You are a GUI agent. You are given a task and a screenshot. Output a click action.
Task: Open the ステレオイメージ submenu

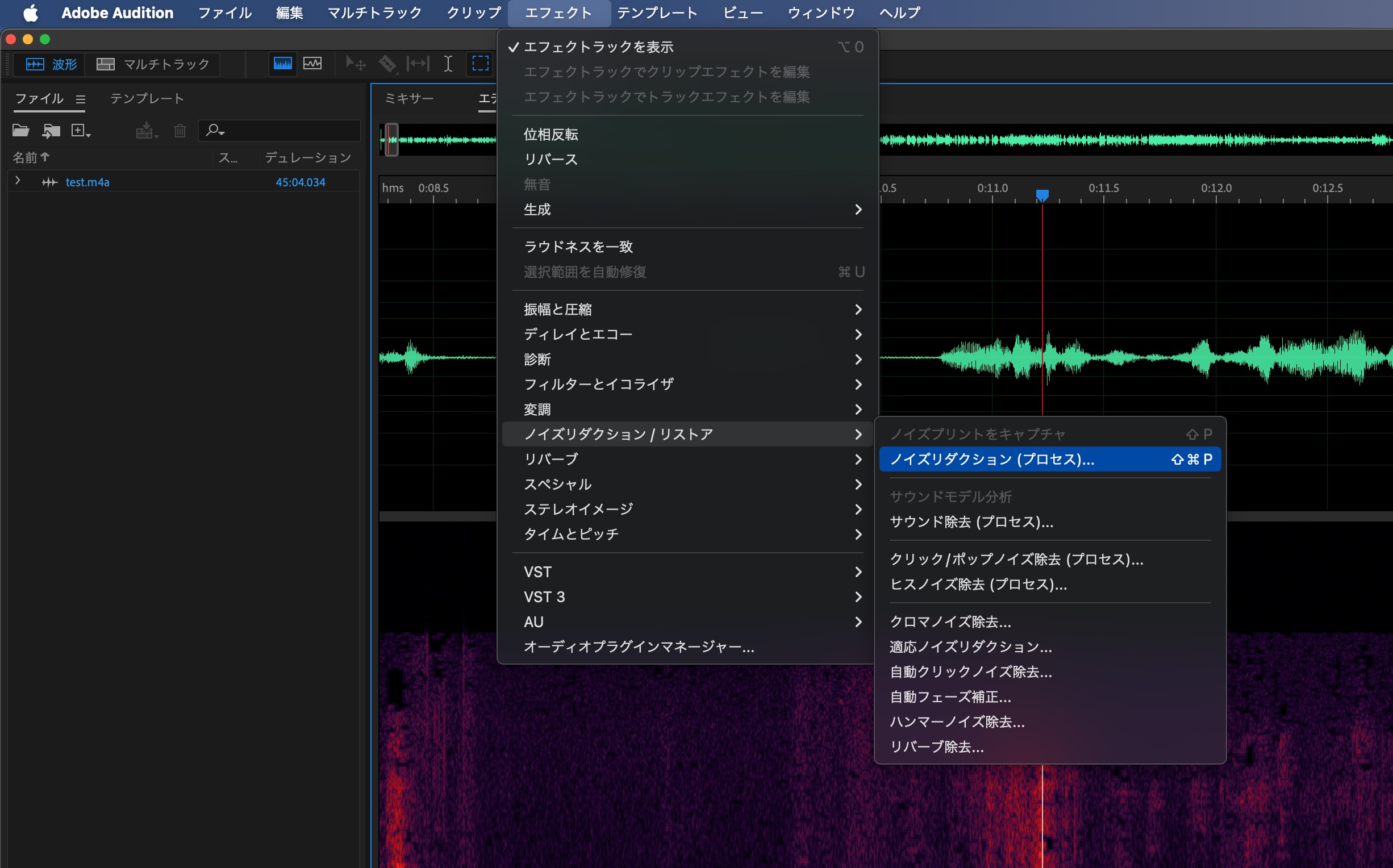(x=687, y=509)
